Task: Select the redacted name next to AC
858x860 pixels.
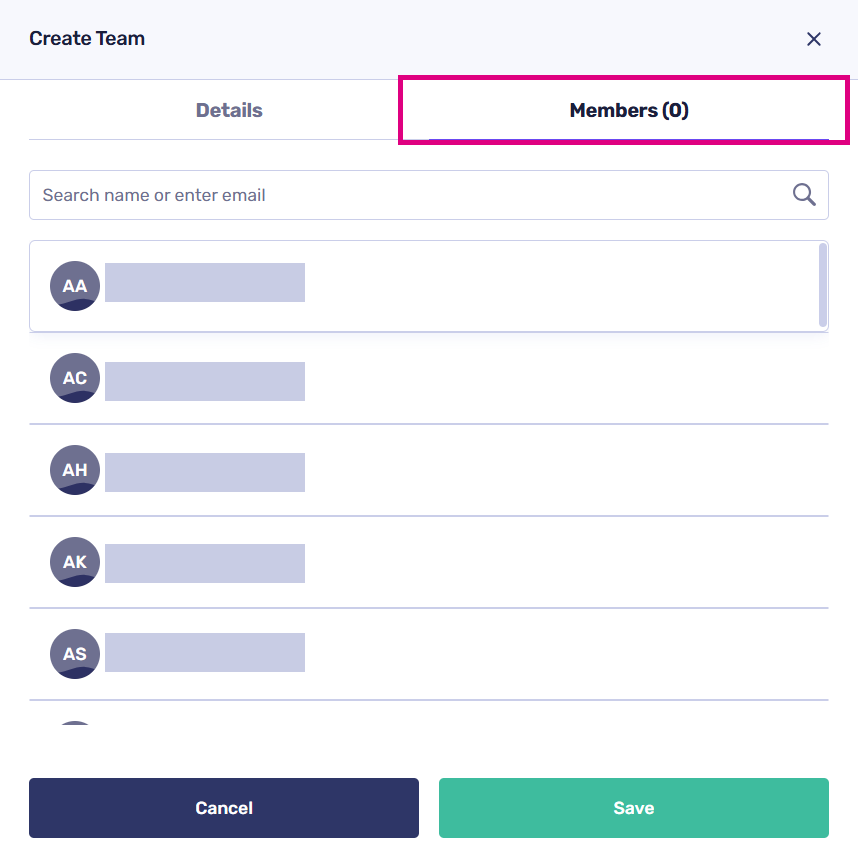Action: tap(205, 381)
